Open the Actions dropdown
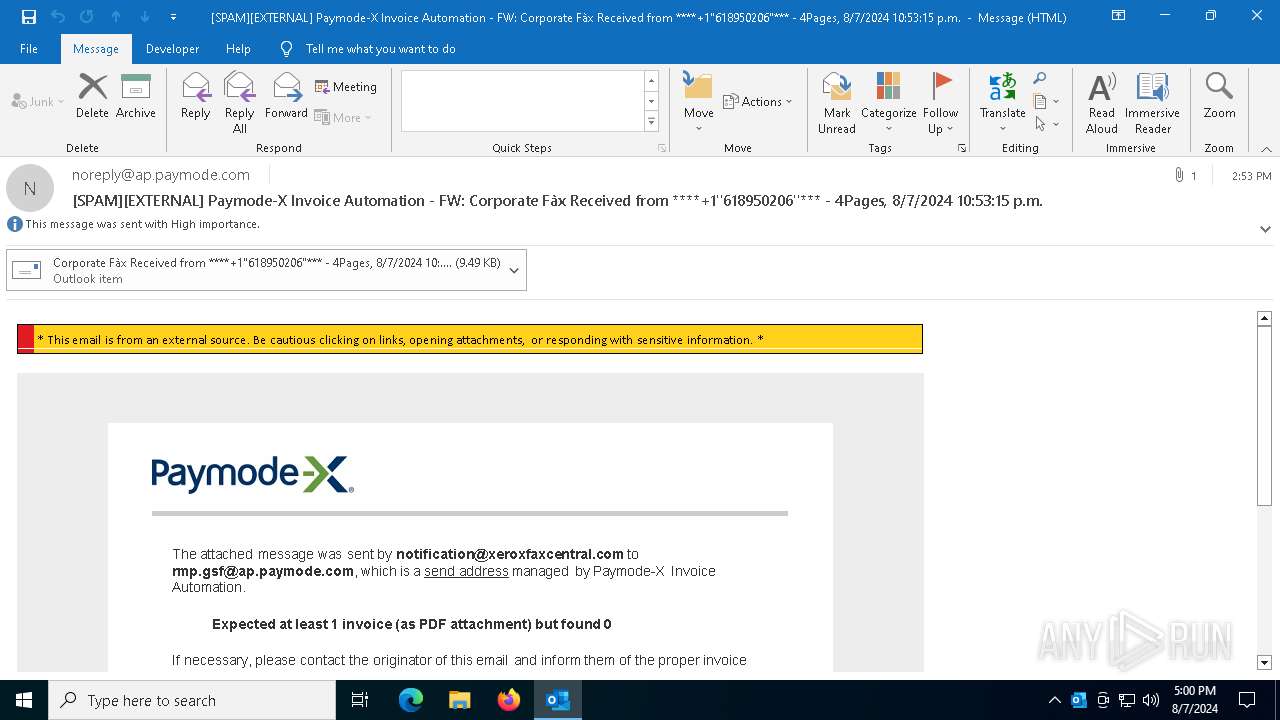The width and height of the screenshot is (1280, 720). click(758, 101)
